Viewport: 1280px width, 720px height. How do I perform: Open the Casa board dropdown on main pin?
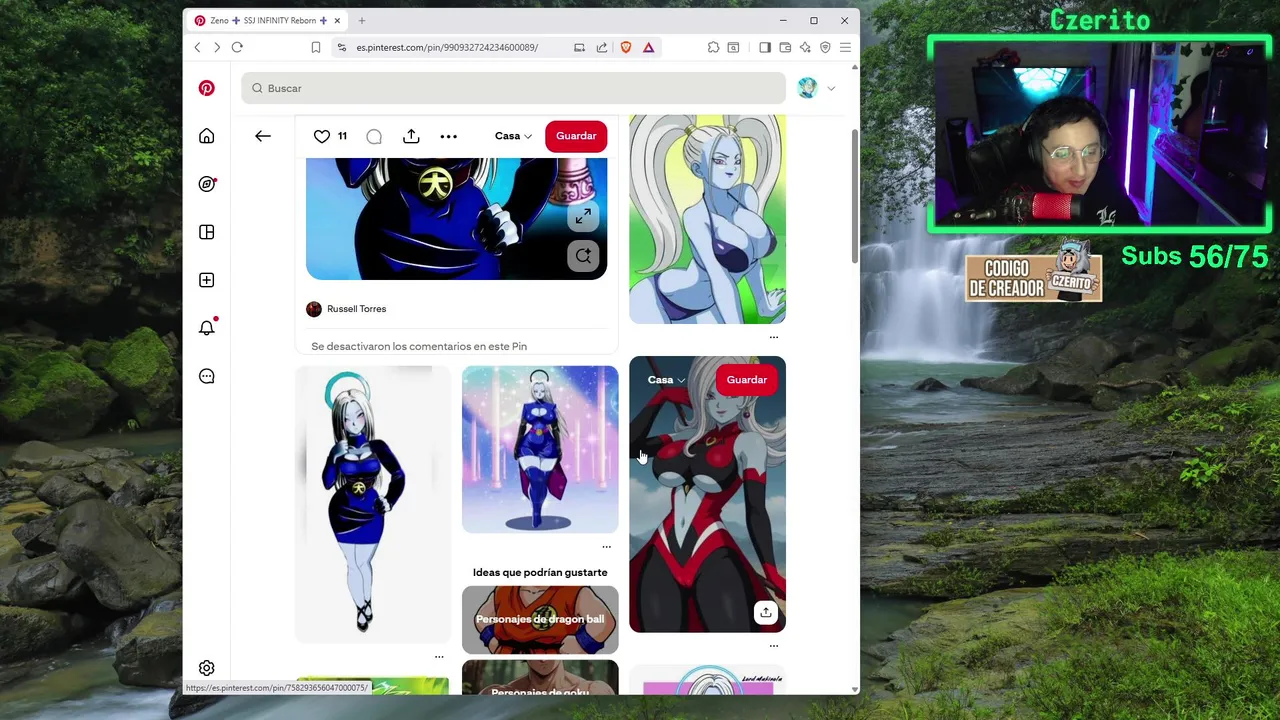tap(513, 136)
